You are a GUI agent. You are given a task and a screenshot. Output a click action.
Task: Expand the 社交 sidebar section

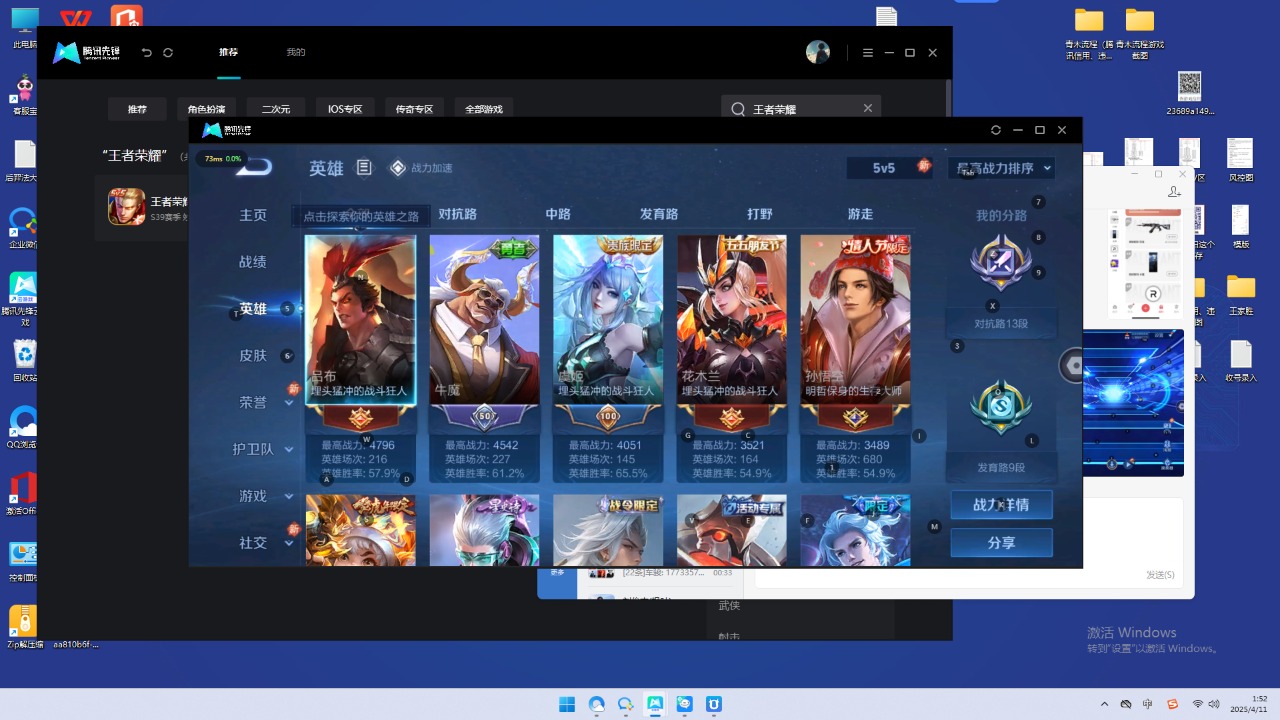click(x=289, y=543)
